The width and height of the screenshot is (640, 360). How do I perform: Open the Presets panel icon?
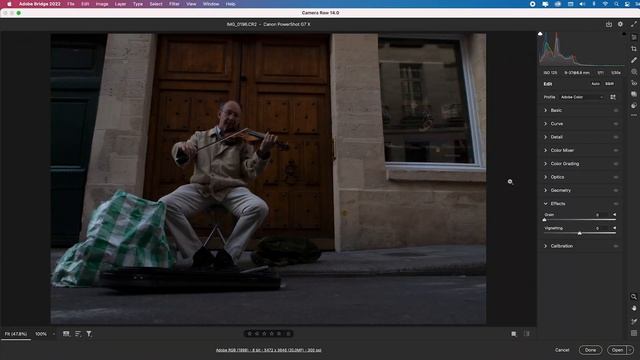click(633, 105)
